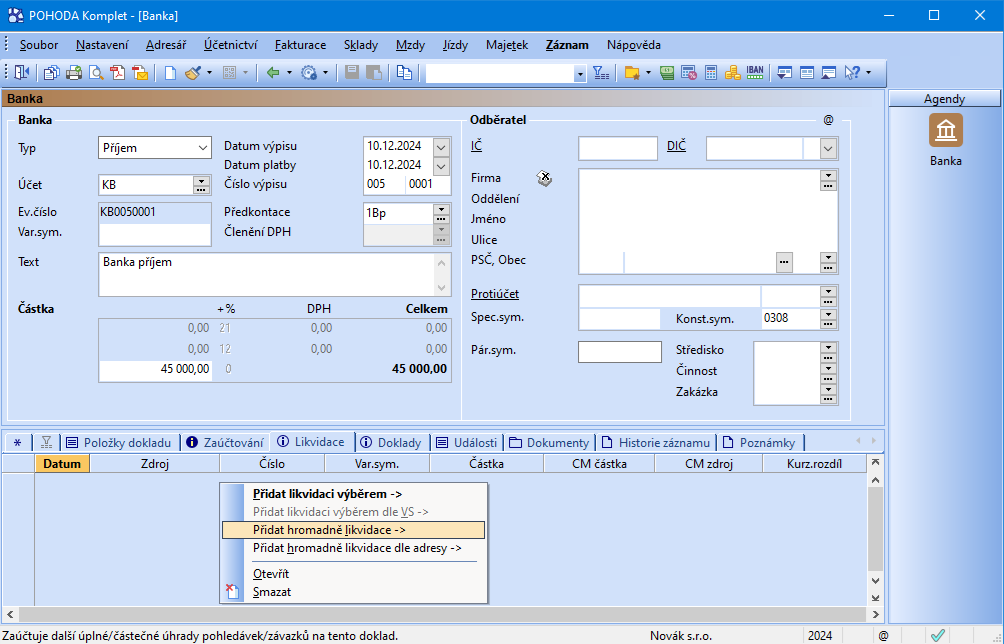Image resolution: width=1004 pixels, height=644 pixels.
Task: Click the green banknotes icon
Action: point(667,73)
